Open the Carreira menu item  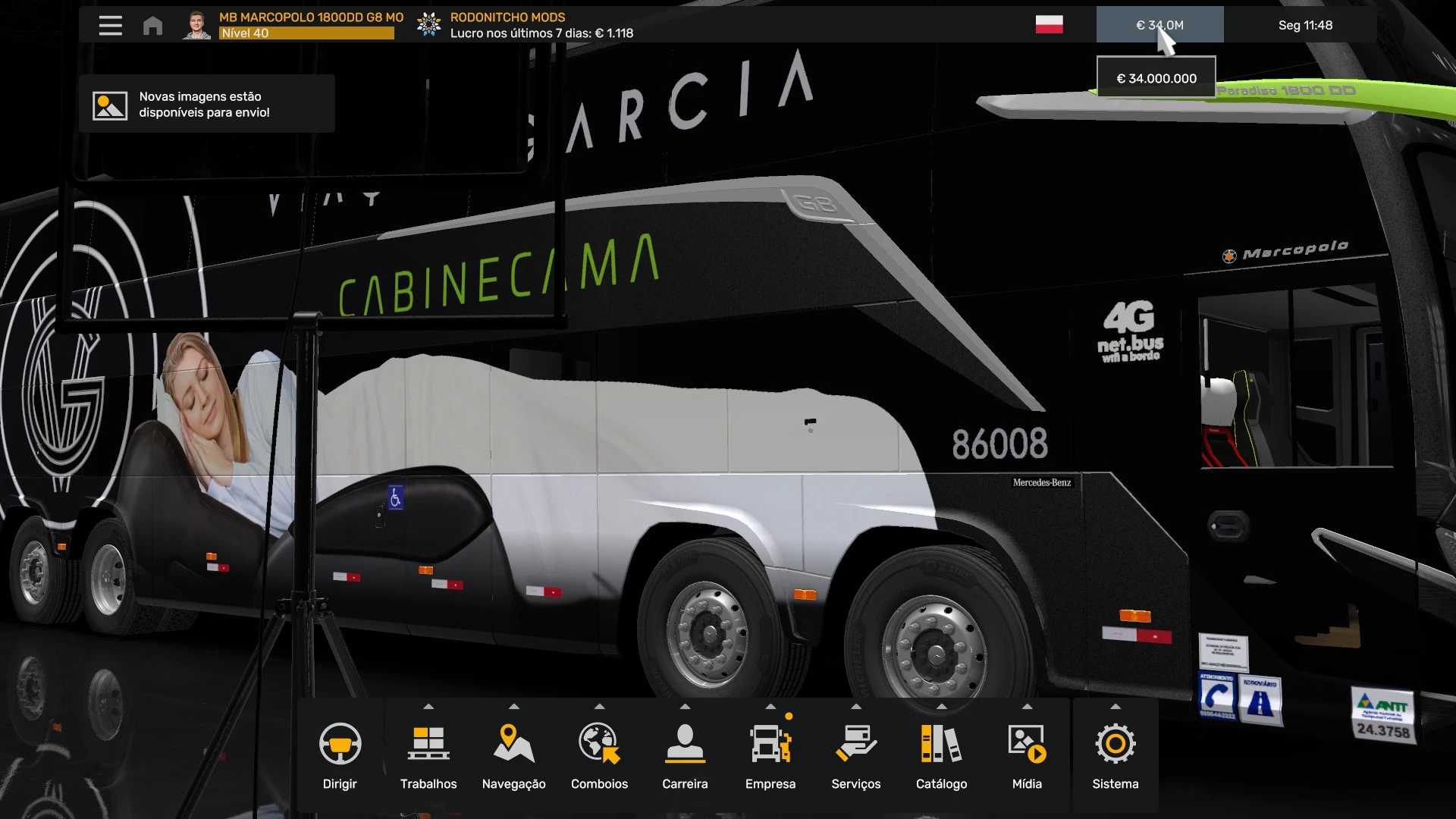[x=685, y=755]
